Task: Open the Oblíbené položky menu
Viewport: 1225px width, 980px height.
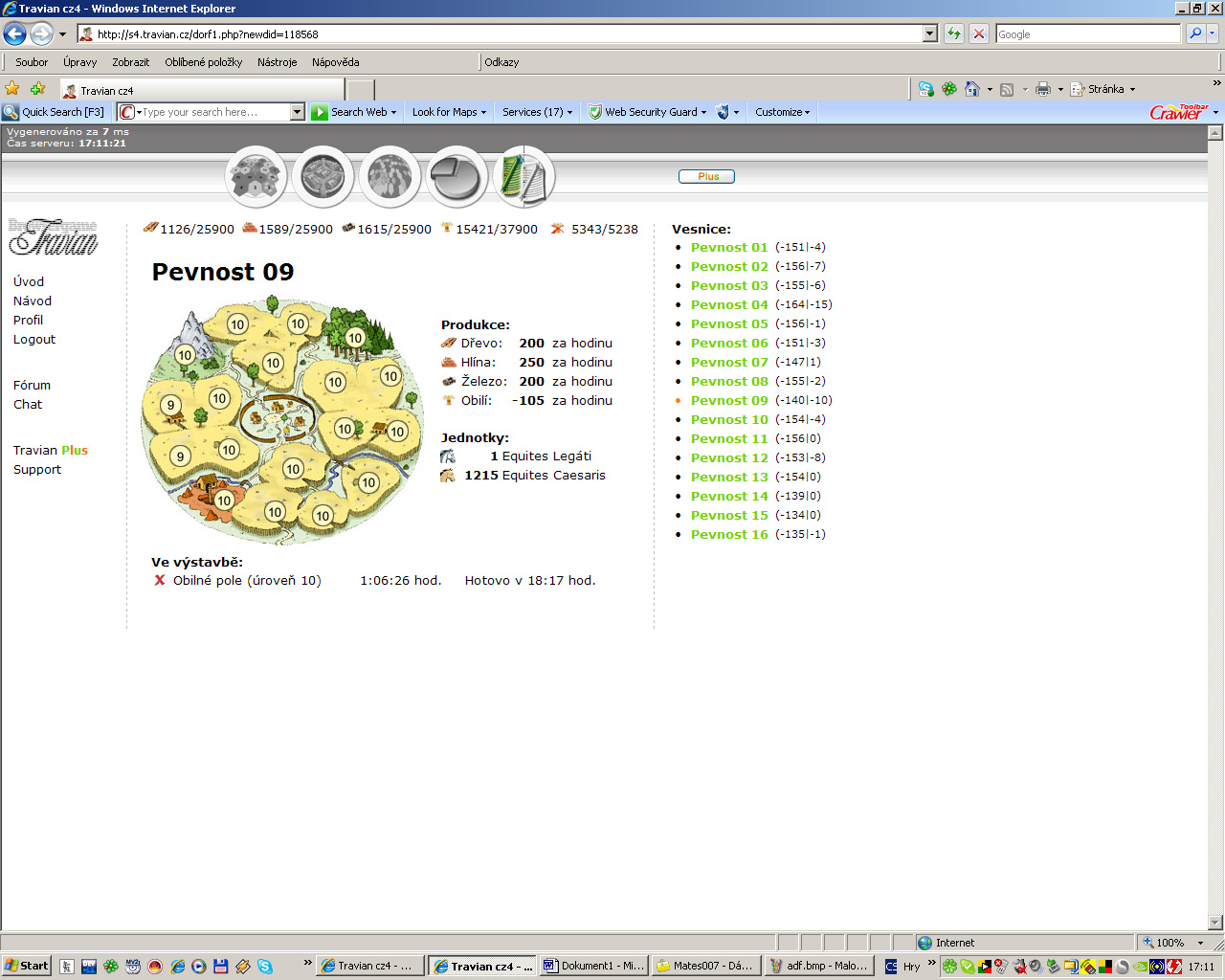Action: 203,62
